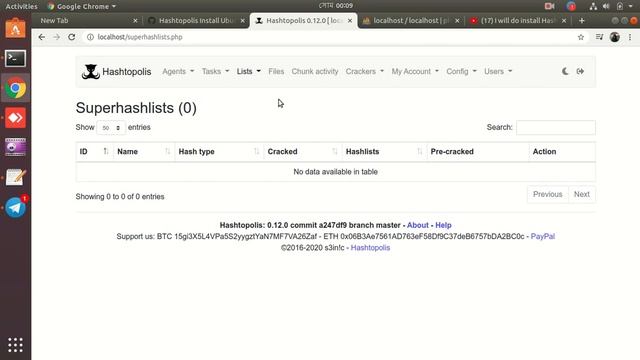Click the site info icon in address bar
This screenshot has height=360, width=640.
tap(90, 37)
